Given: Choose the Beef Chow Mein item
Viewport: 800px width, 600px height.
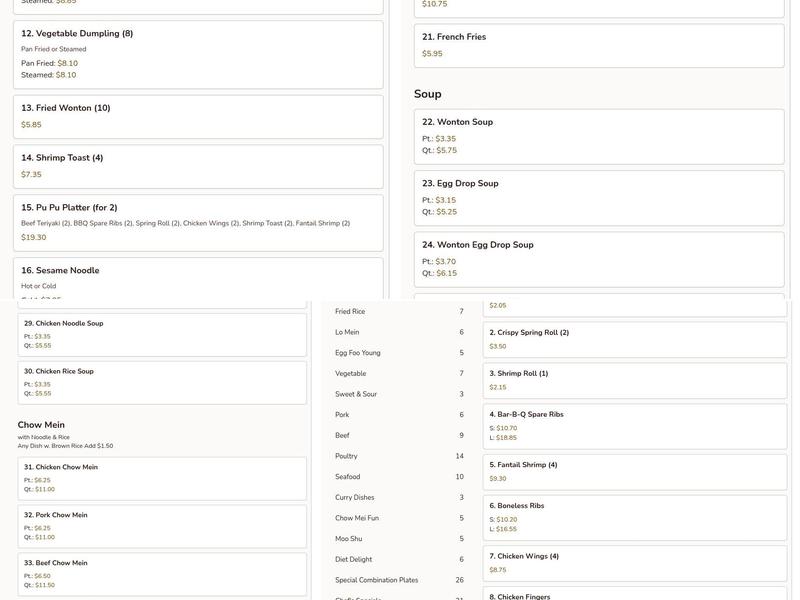Looking at the screenshot, I should (162, 574).
